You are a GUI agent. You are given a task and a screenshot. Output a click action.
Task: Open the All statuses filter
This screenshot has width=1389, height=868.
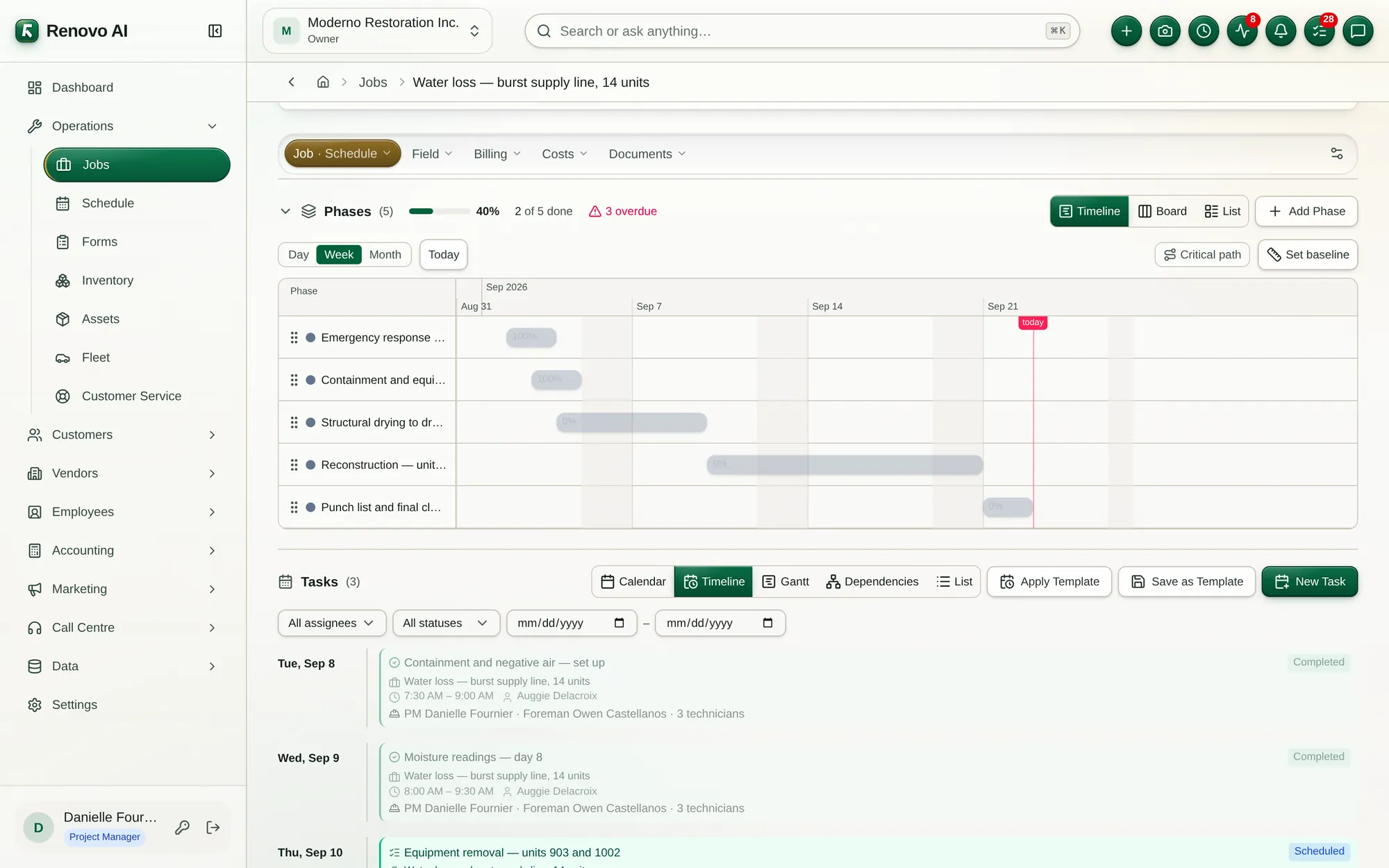point(446,623)
